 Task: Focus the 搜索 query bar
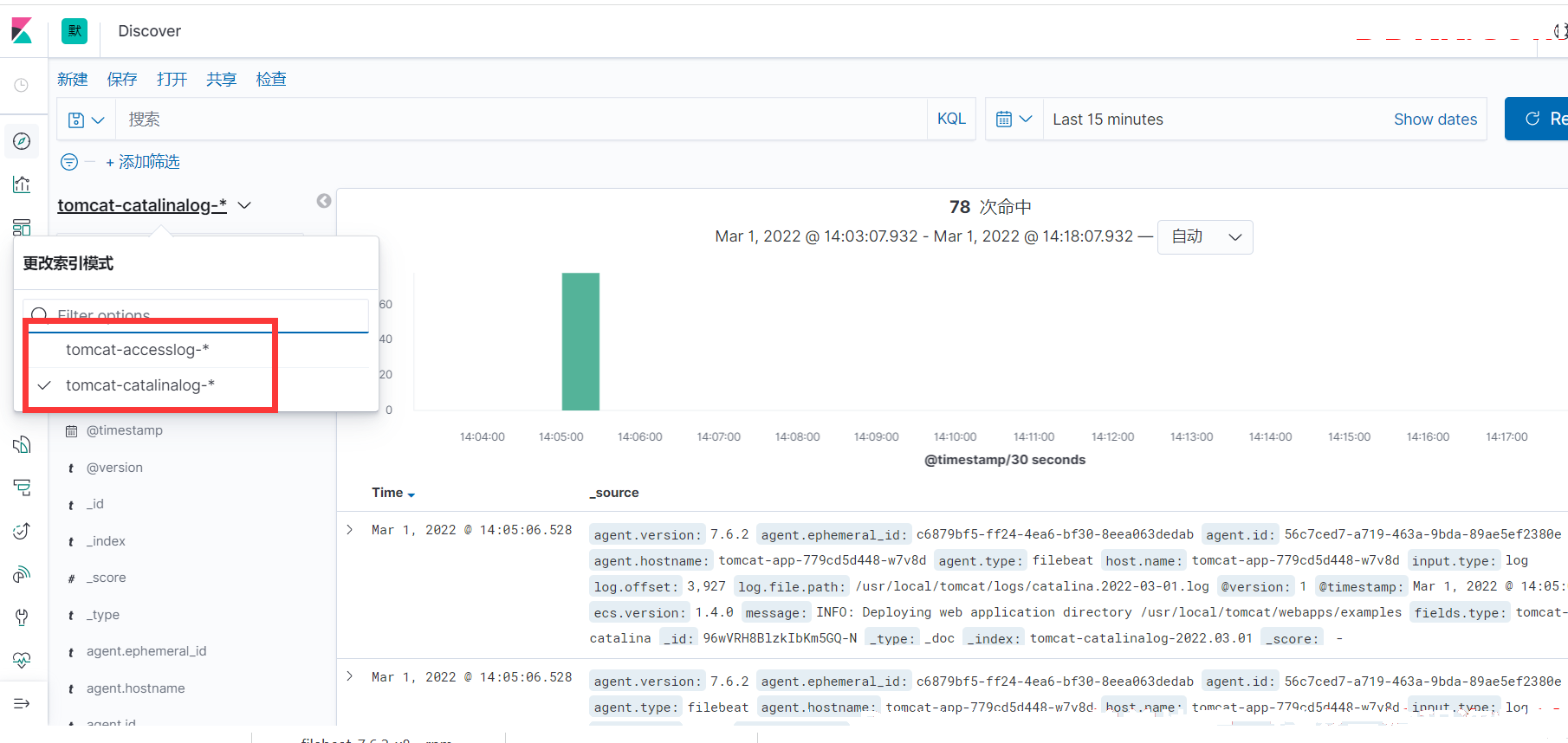click(520, 120)
